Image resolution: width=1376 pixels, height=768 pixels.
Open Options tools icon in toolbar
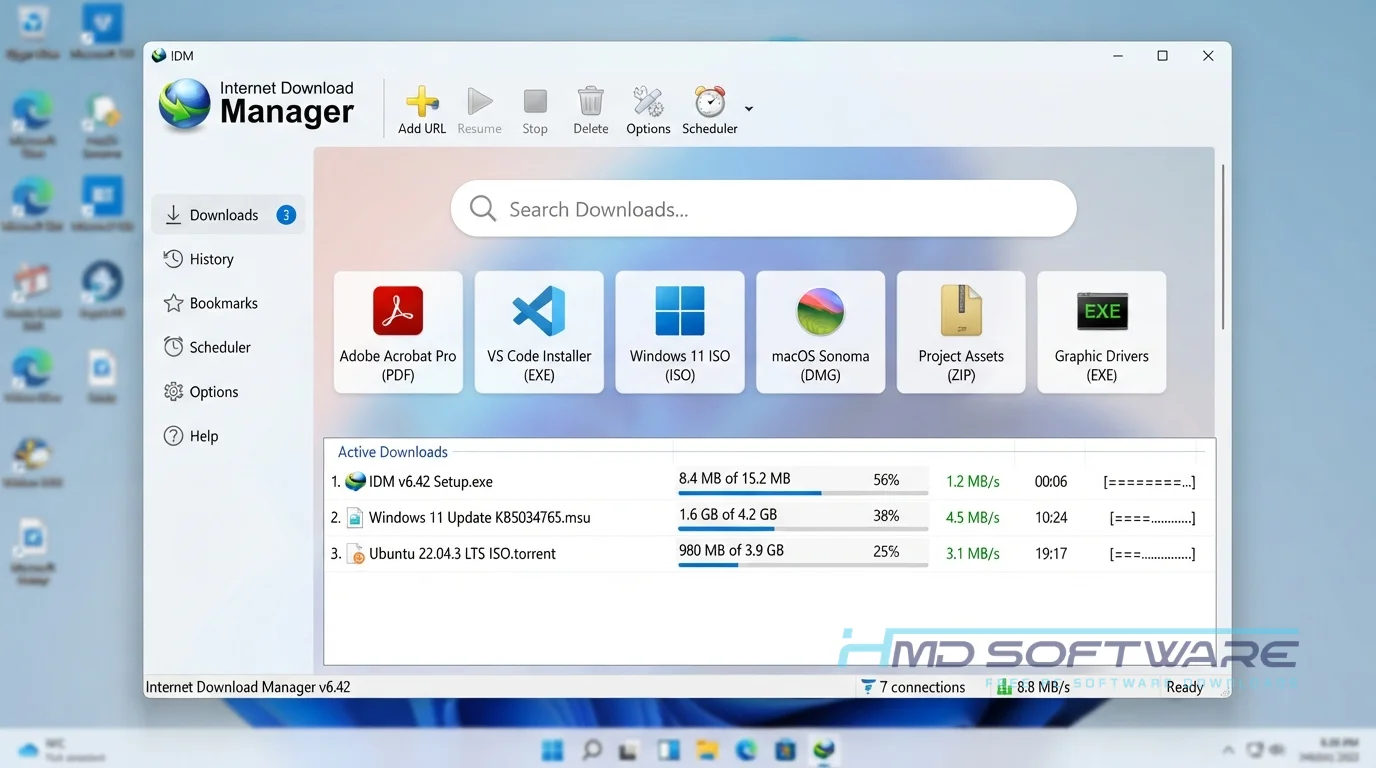click(648, 101)
